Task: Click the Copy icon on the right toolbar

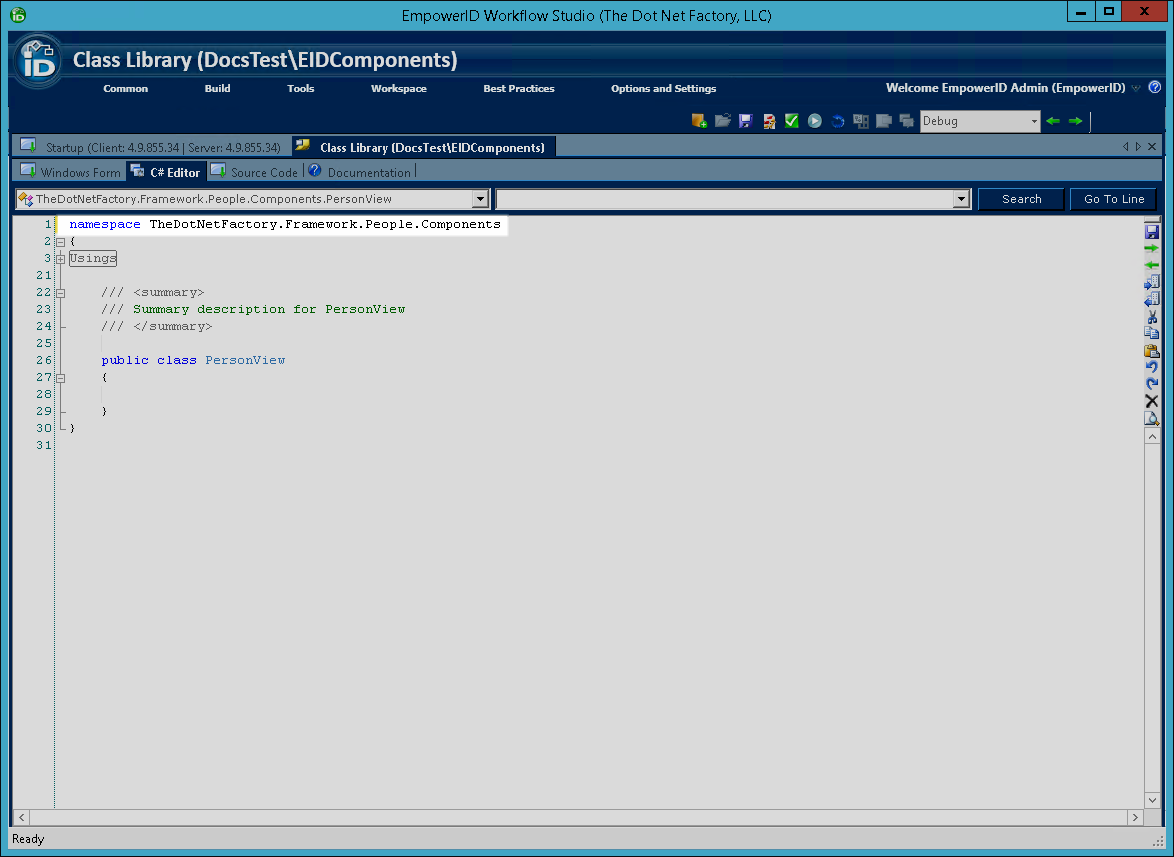Action: pos(1151,333)
